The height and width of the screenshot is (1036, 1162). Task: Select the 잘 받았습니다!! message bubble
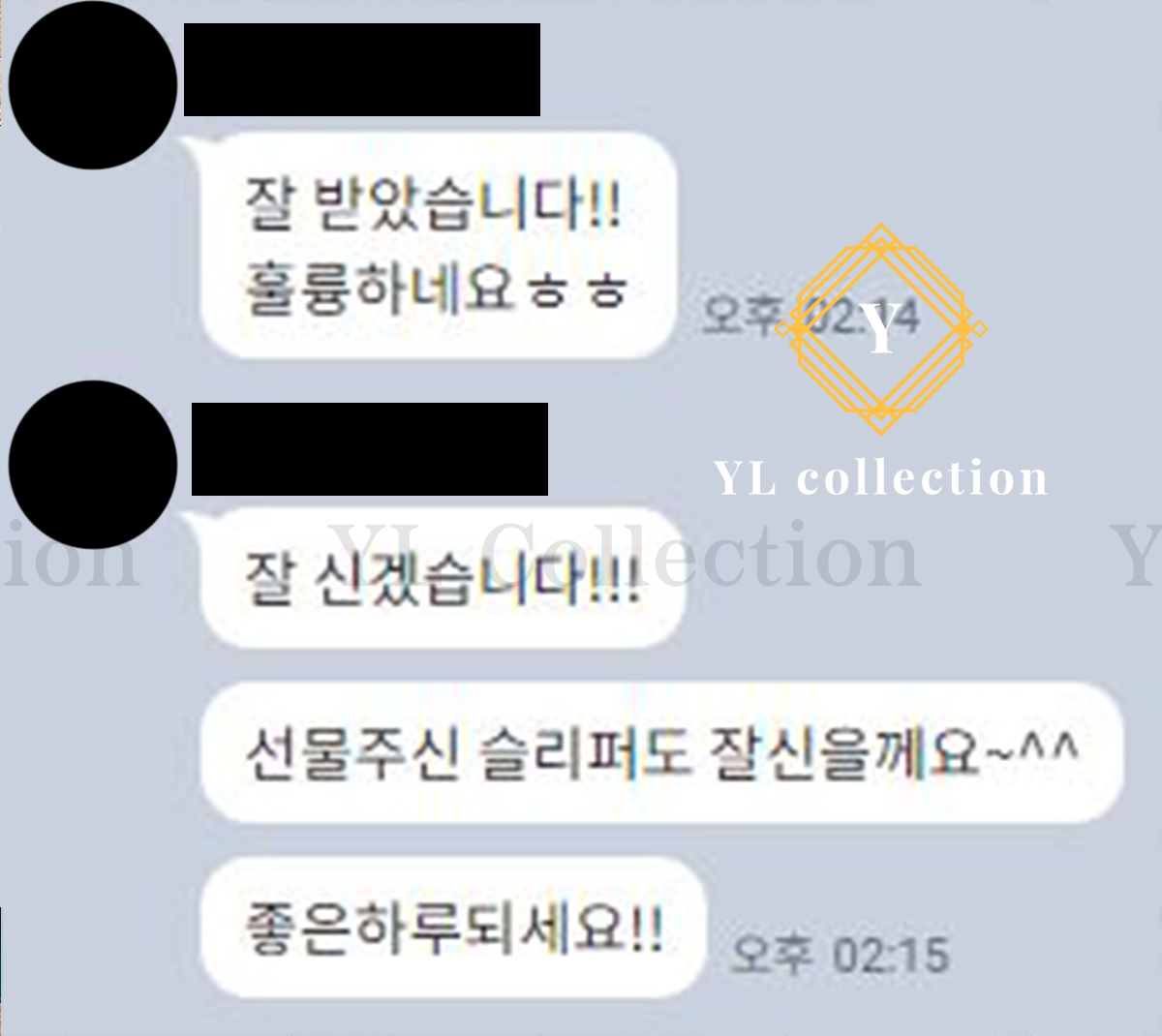(437, 245)
